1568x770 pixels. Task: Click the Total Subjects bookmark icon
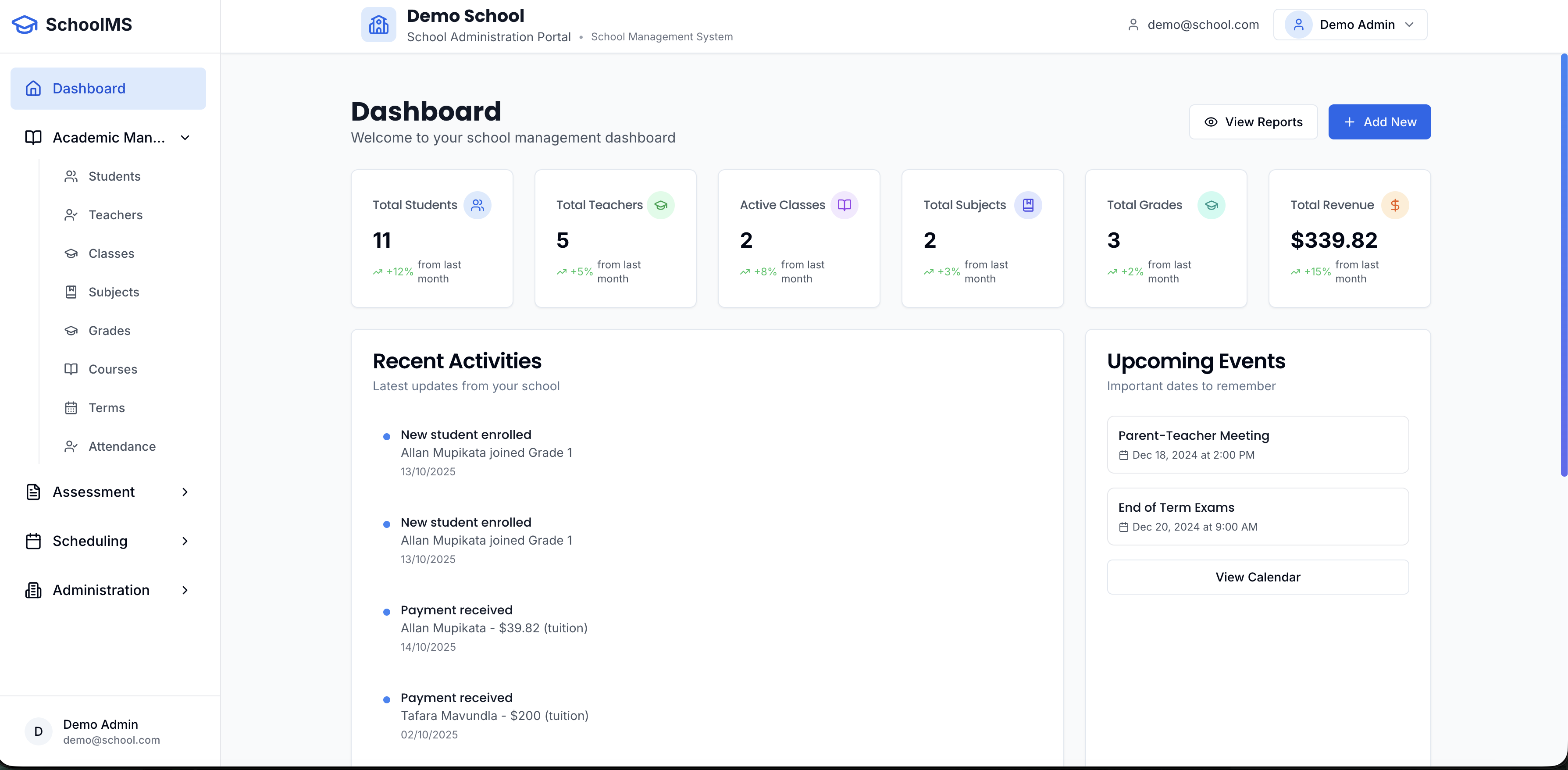point(1027,205)
